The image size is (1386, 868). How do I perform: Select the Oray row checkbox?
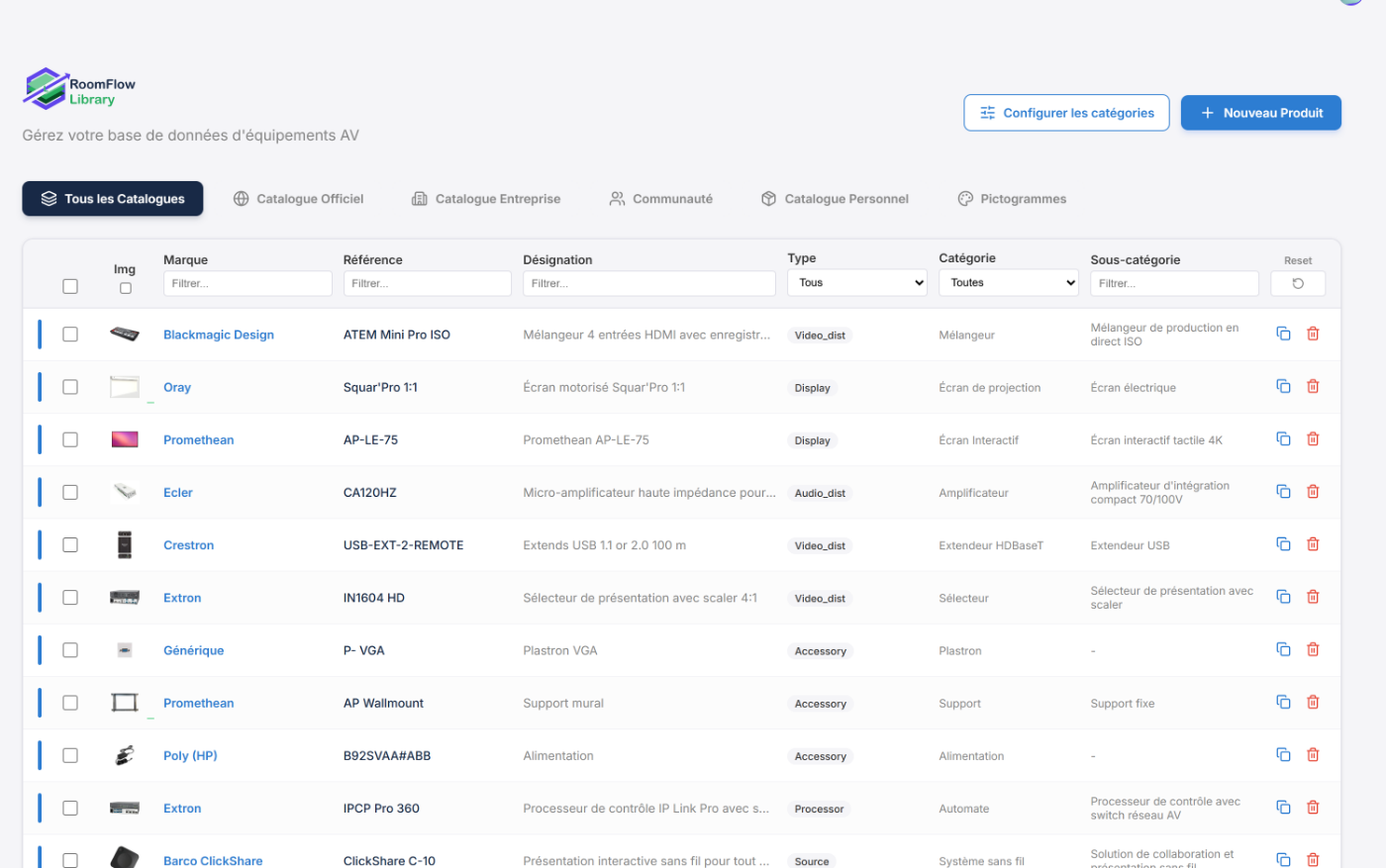click(70, 387)
